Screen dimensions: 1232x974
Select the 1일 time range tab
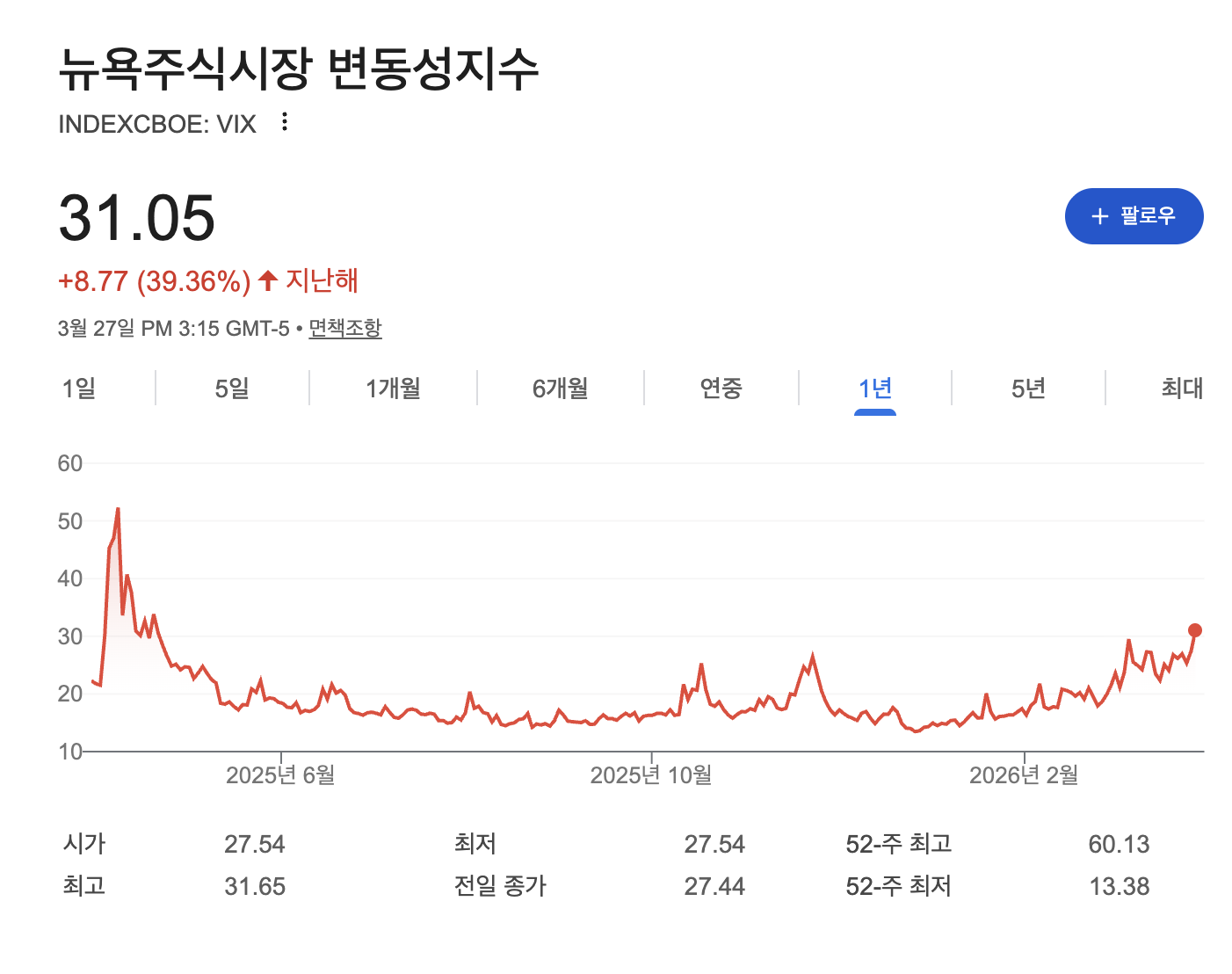79,388
